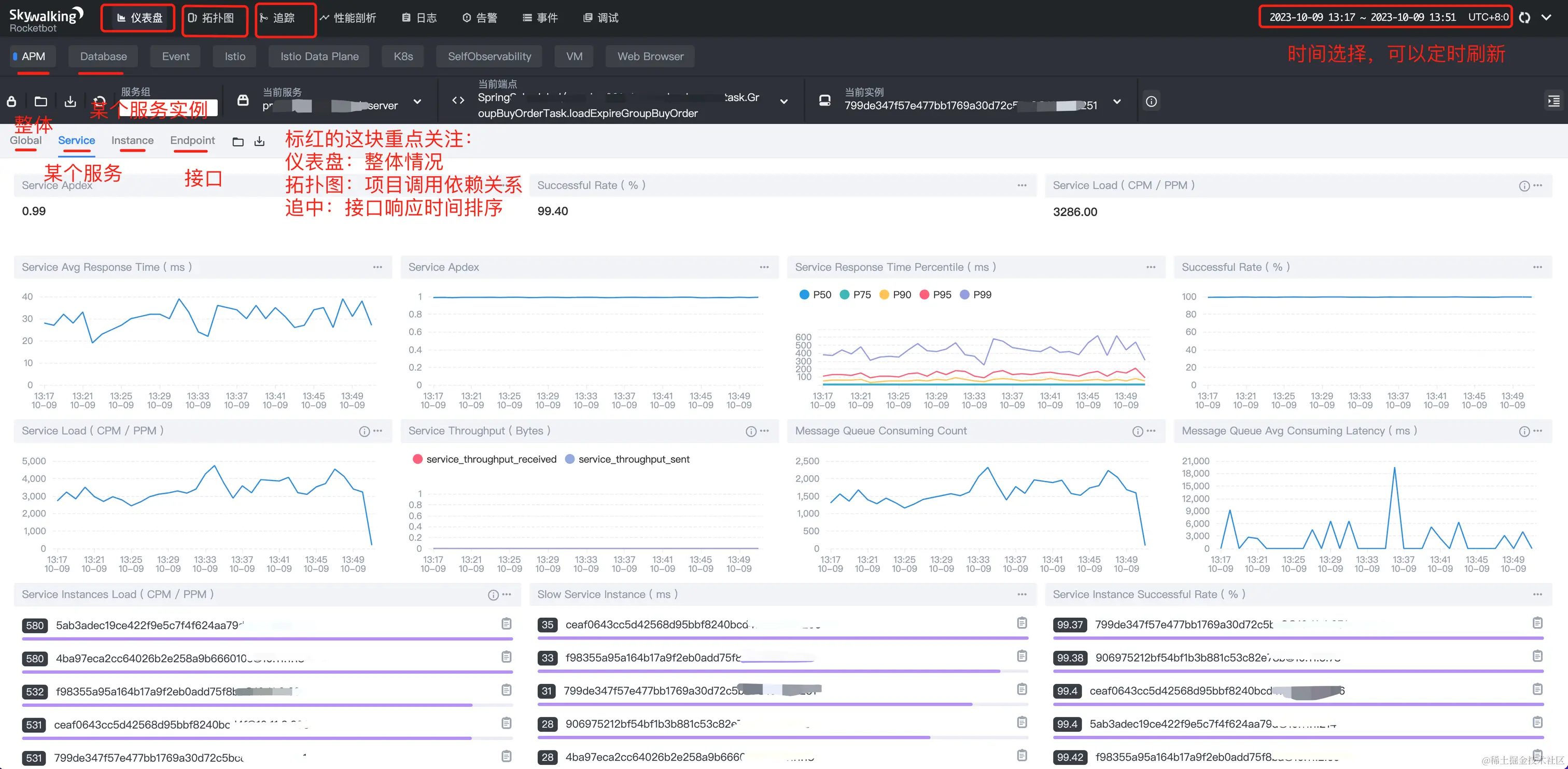Switch to the Instance tab

pyautogui.click(x=132, y=140)
